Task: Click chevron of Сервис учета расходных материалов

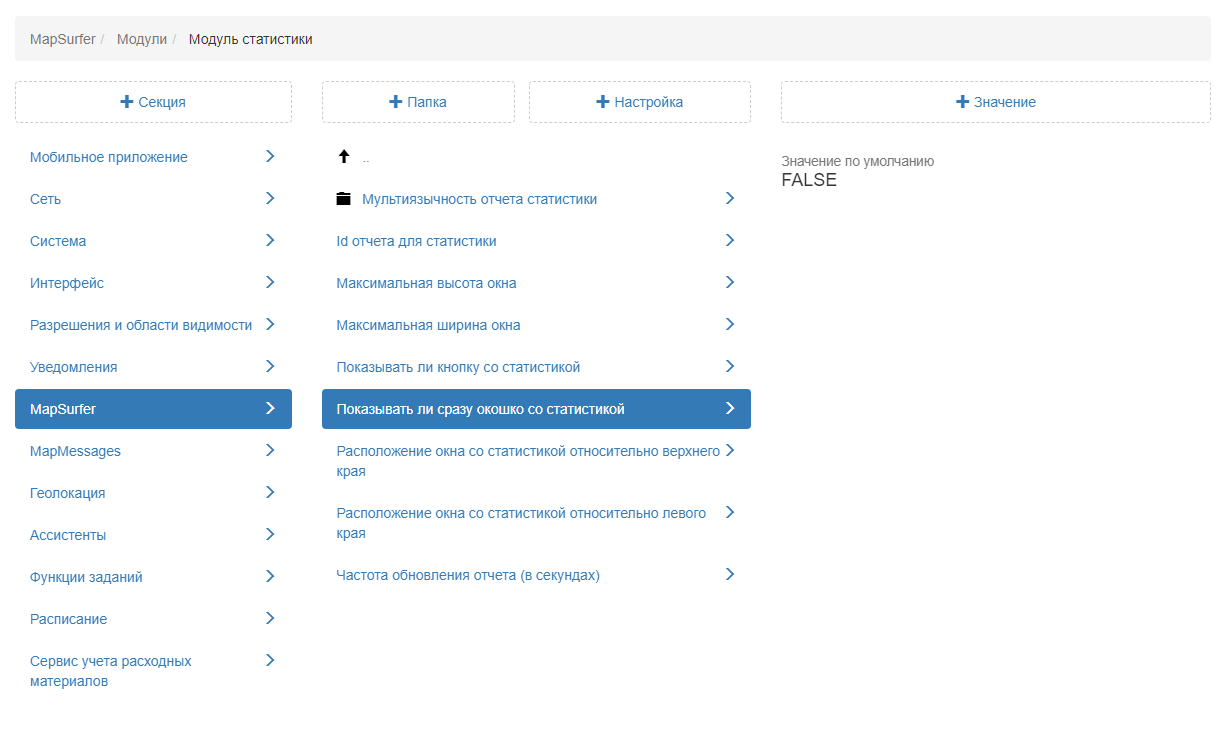Action: pos(270,660)
